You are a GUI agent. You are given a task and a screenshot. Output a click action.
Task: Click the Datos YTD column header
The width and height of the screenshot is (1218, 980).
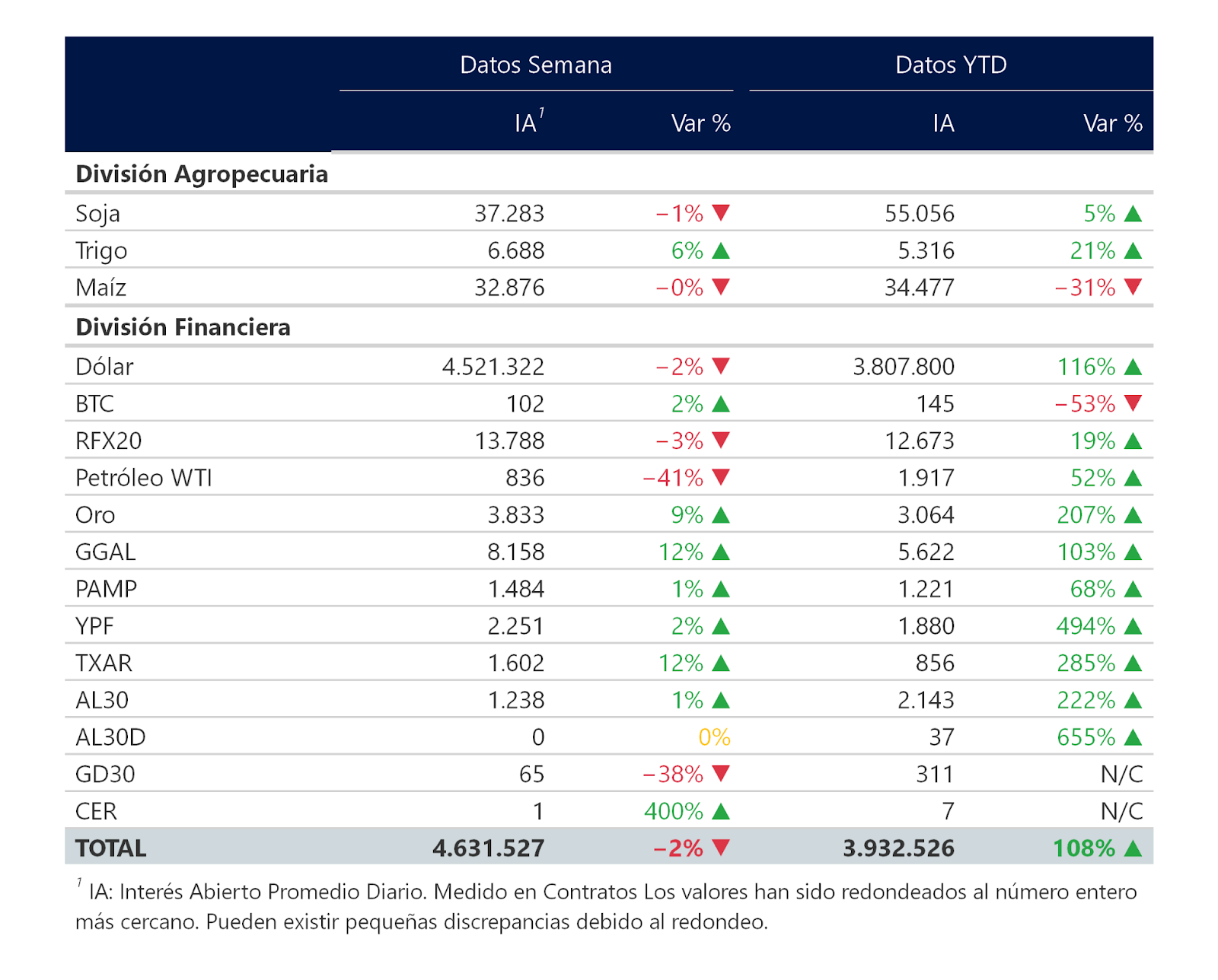[x=951, y=65]
